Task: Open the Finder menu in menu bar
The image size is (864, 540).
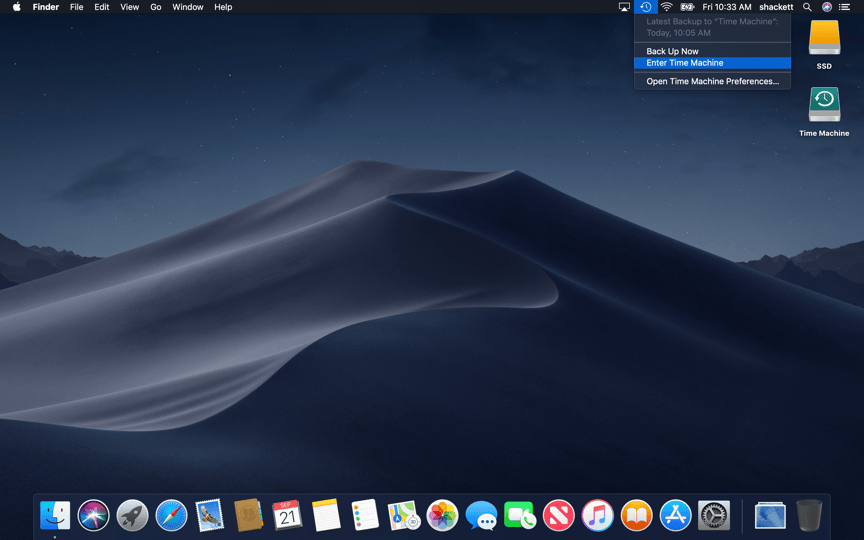Action: point(46,7)
